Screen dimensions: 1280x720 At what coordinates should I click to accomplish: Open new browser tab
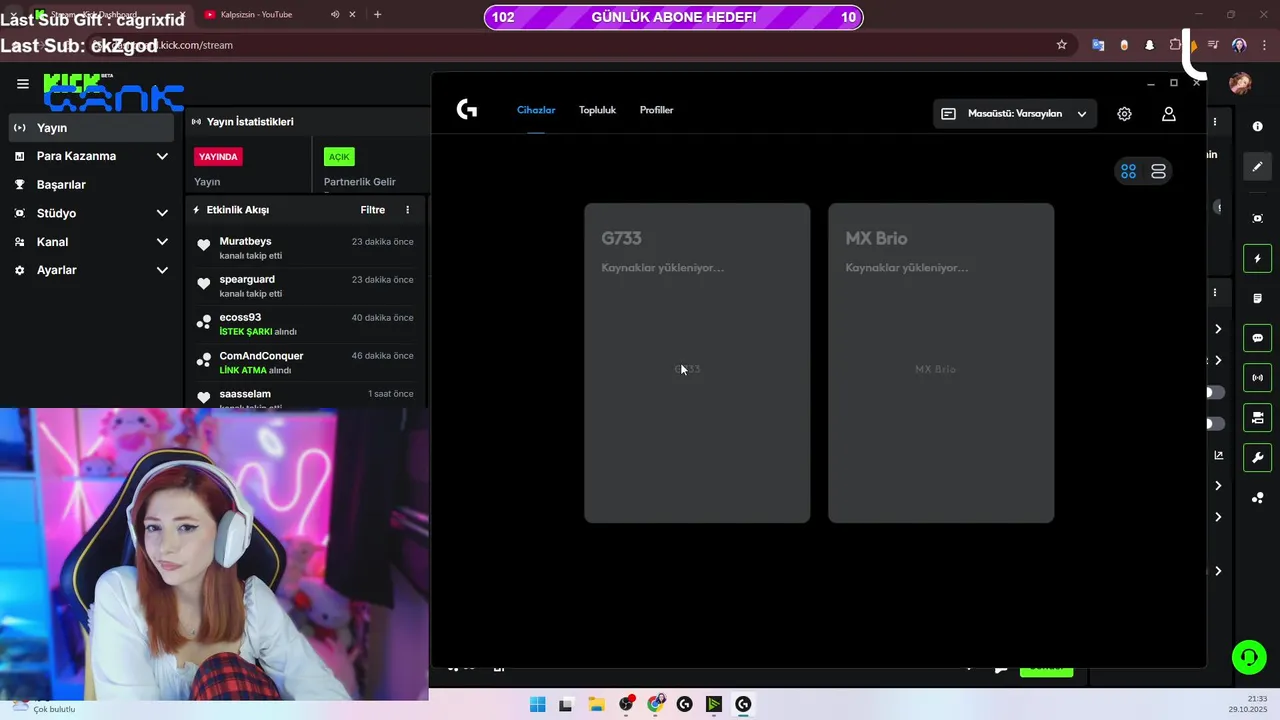(377, 14)
